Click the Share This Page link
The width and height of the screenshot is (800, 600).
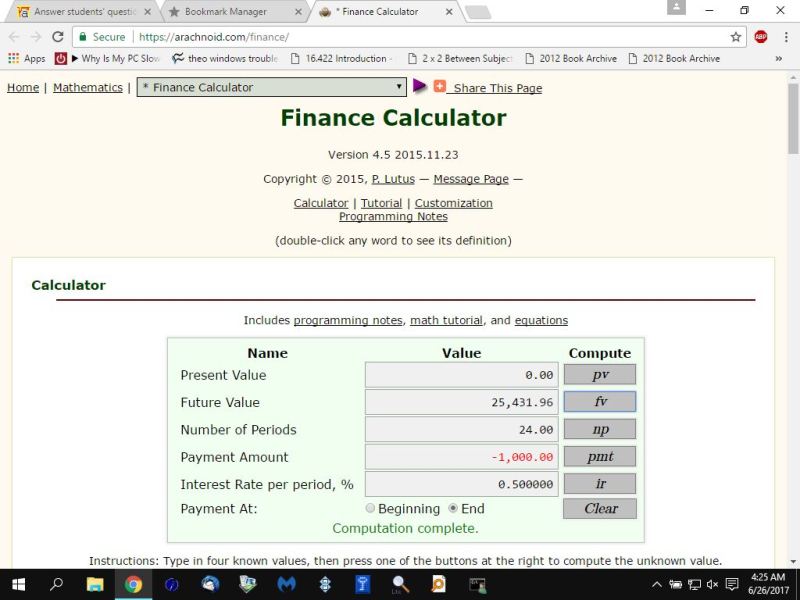[497, 88]
